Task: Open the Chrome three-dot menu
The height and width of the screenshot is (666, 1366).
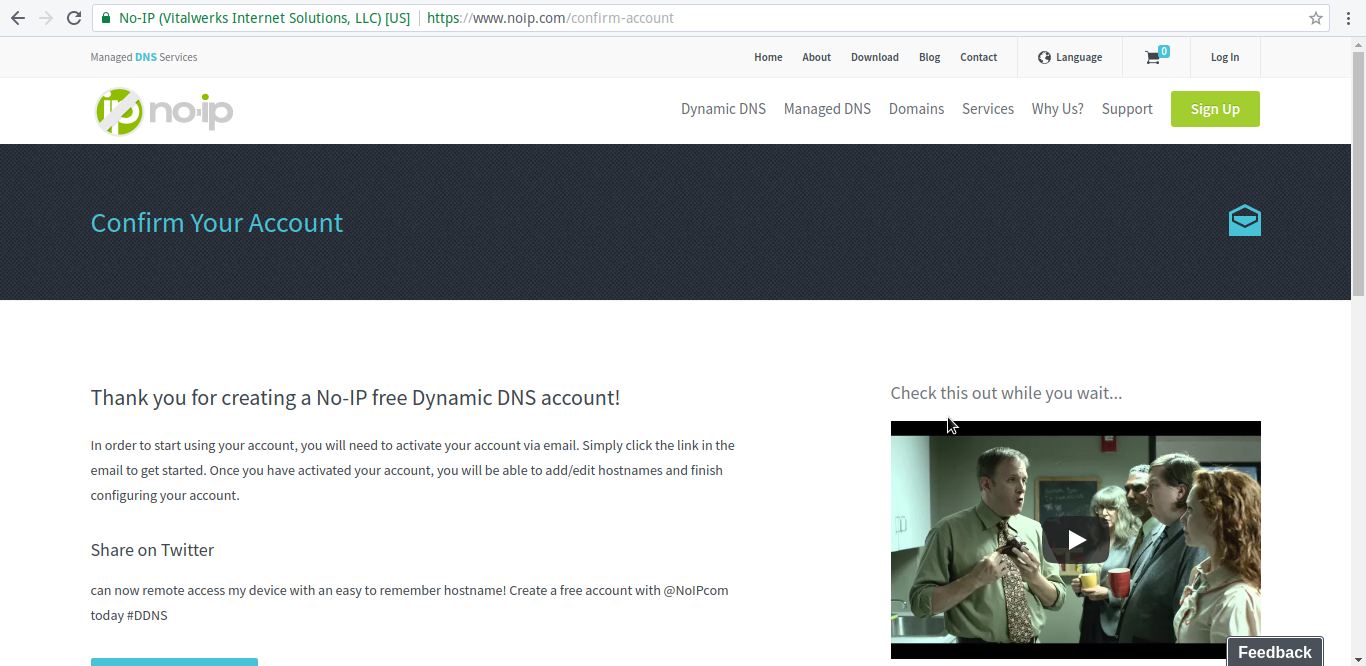Action: [1346, 18]
